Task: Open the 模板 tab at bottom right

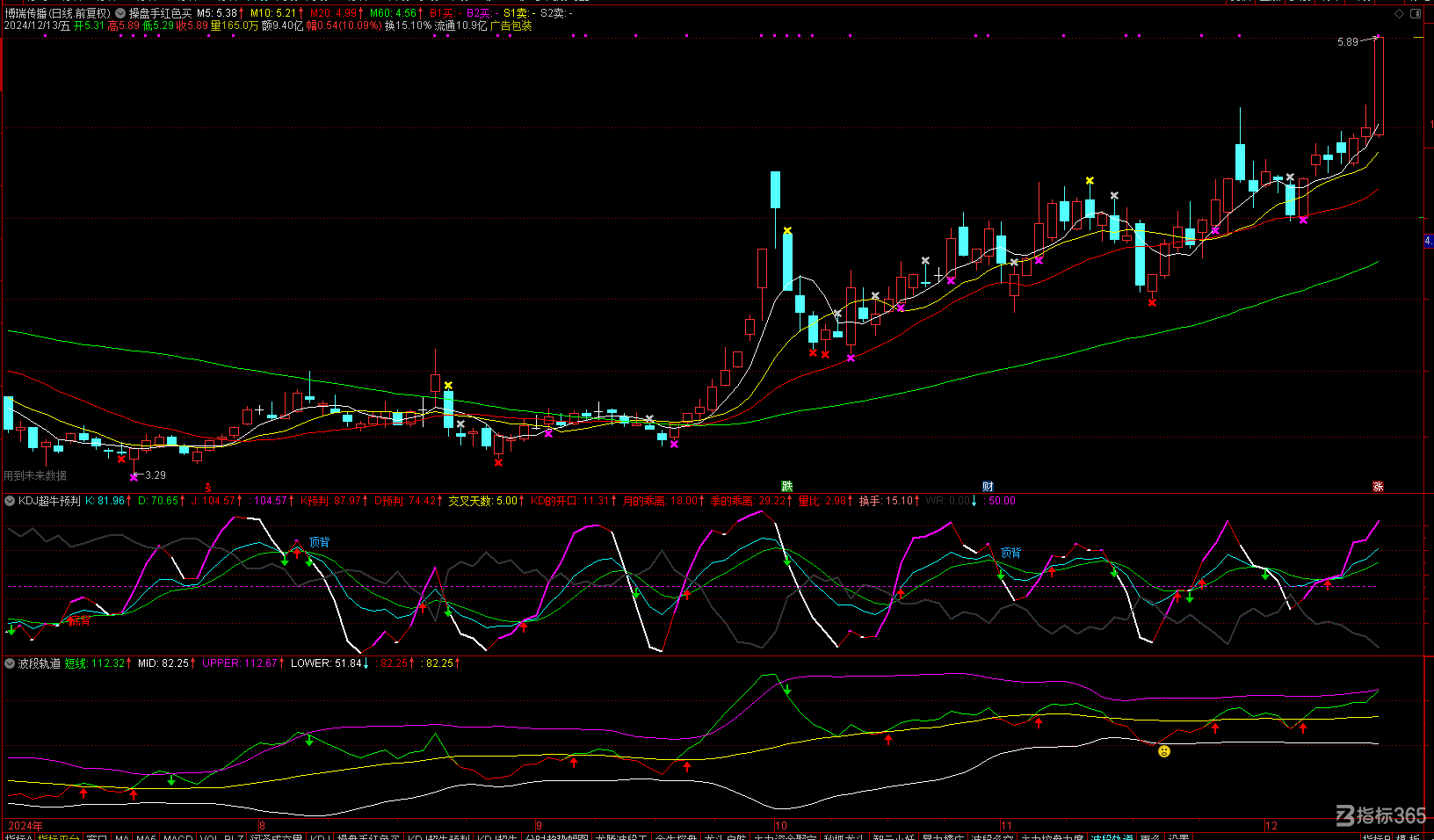Action: click(x=1408, y=836)
